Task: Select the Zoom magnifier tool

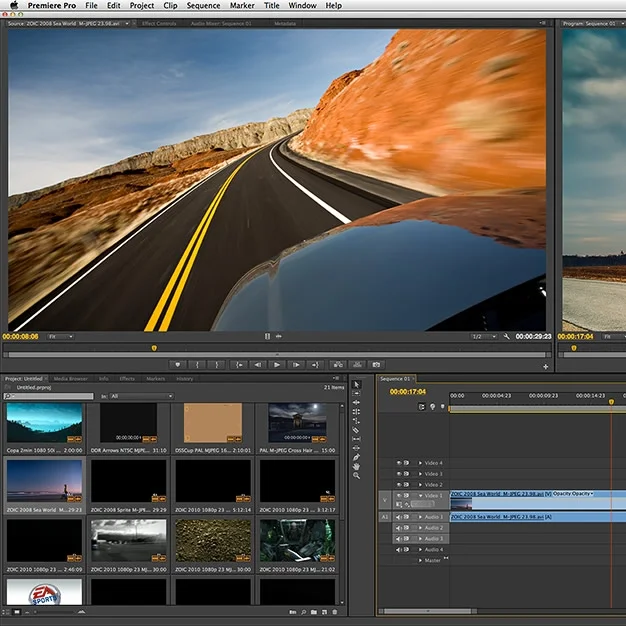Action: click(x=356, y=475)
